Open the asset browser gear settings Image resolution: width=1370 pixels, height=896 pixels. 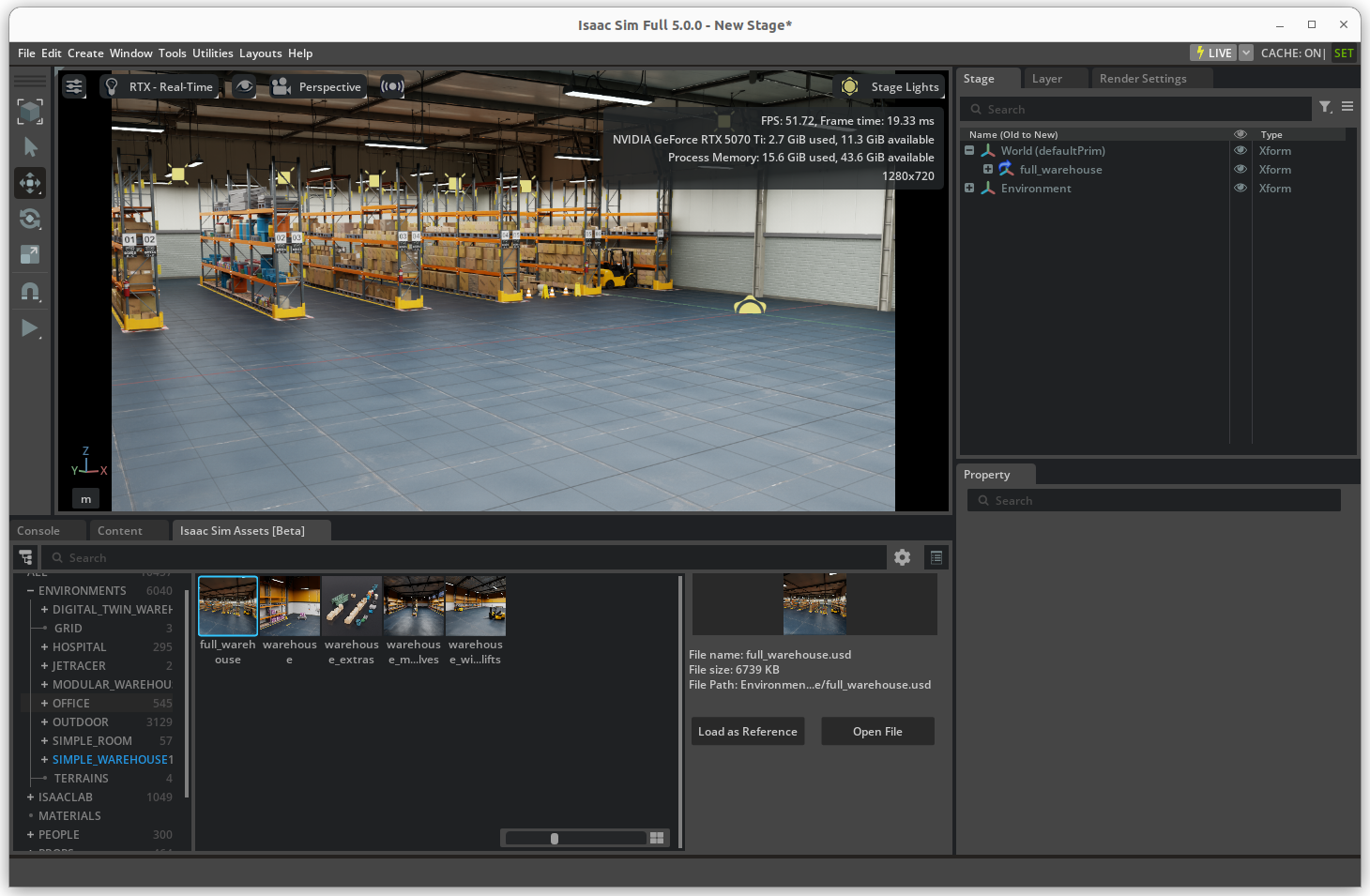pyautogui.click(x=902, y=557)
